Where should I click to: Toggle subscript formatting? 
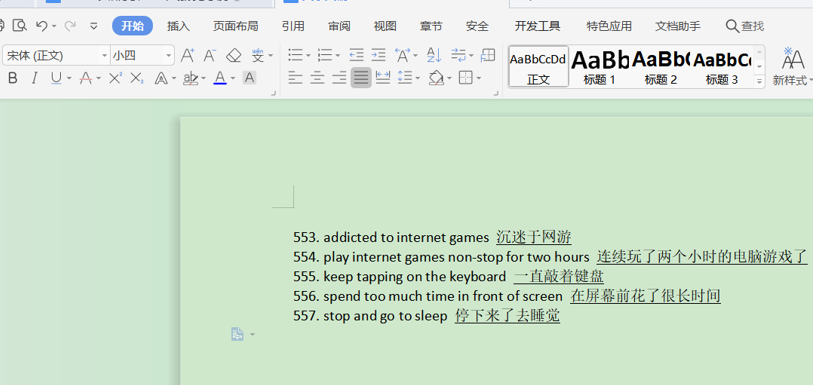pyautogui.click(x=137, y=78)
